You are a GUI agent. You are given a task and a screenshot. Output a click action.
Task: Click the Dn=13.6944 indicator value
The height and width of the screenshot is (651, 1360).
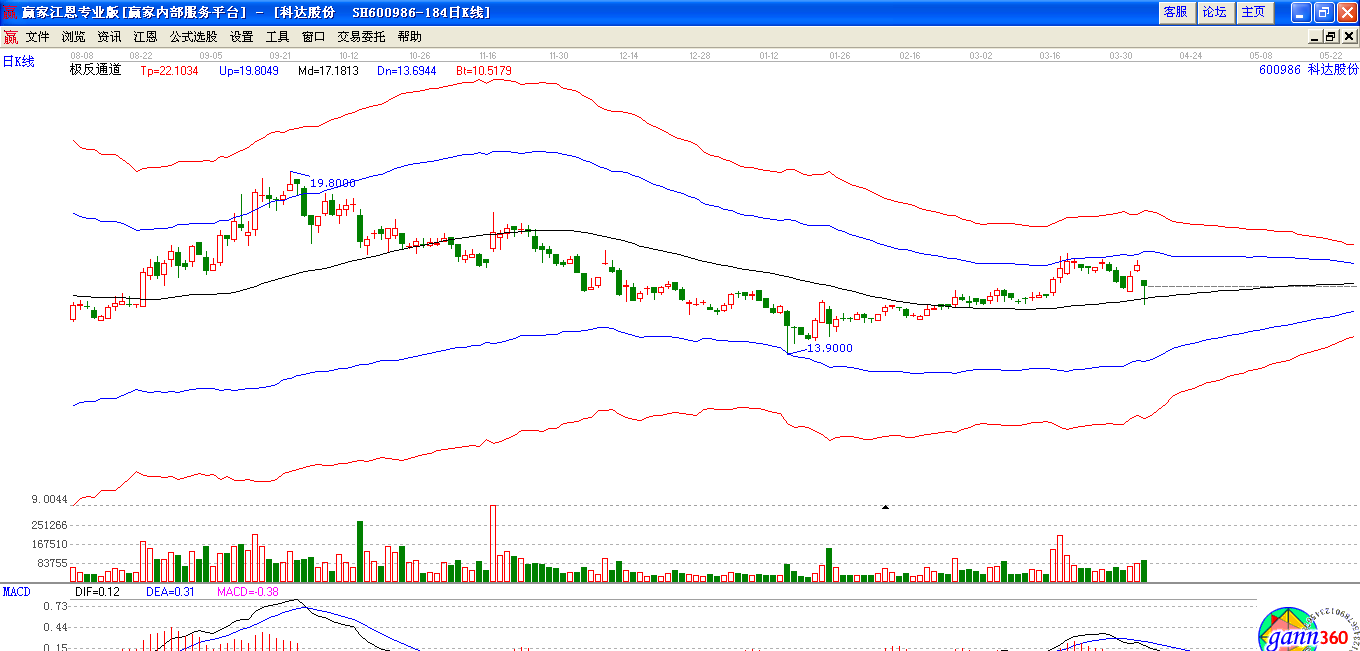tap(407, 71)
